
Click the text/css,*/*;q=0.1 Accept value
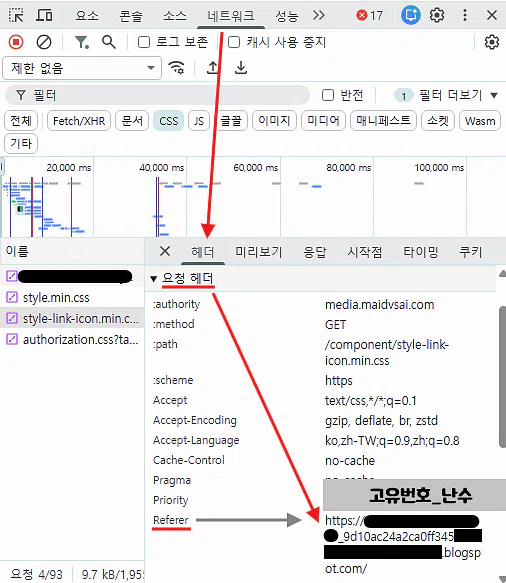(x=371, y=400)
